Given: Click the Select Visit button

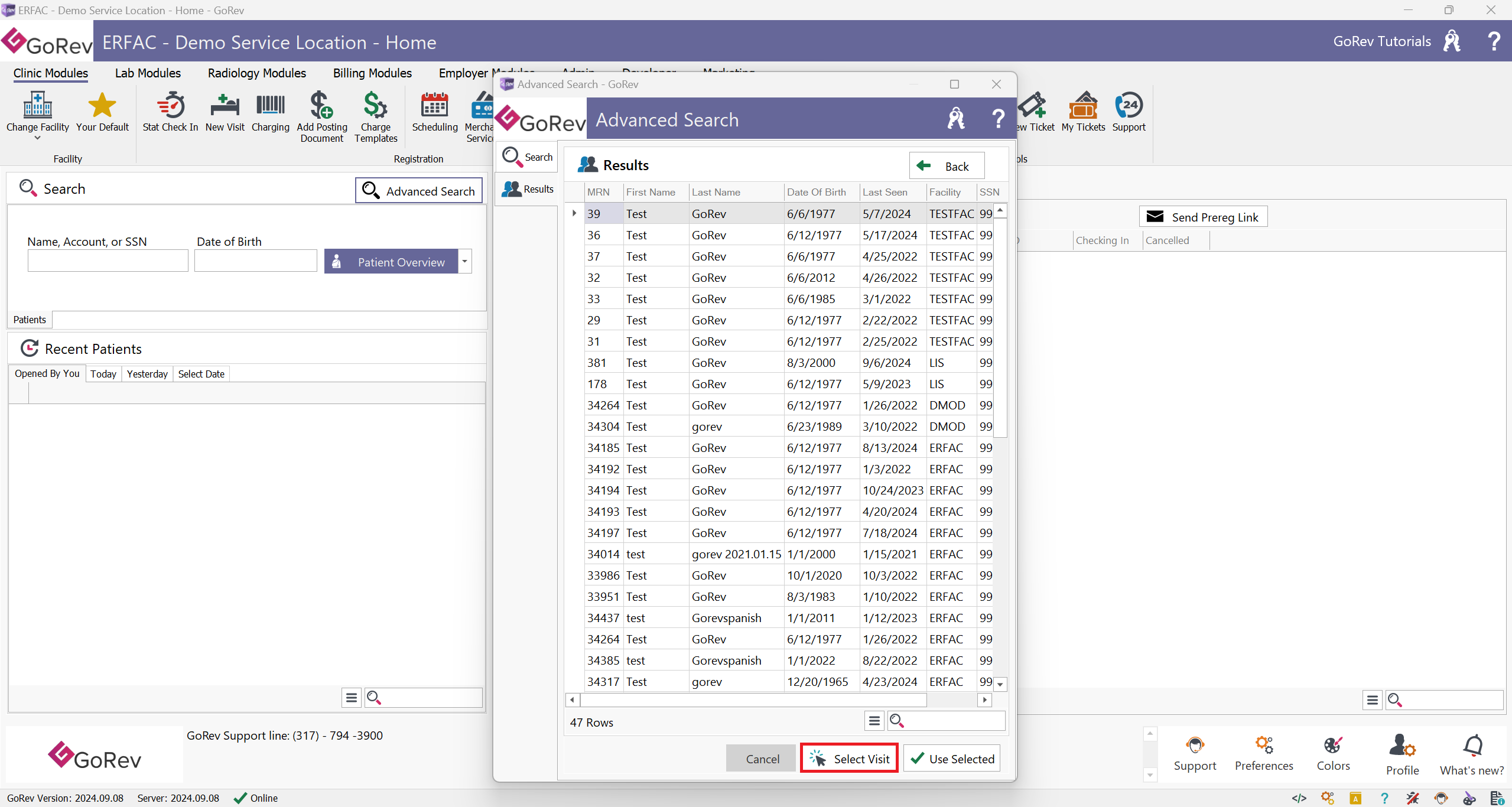Looking at the screenshot, I should click(849, 759).
